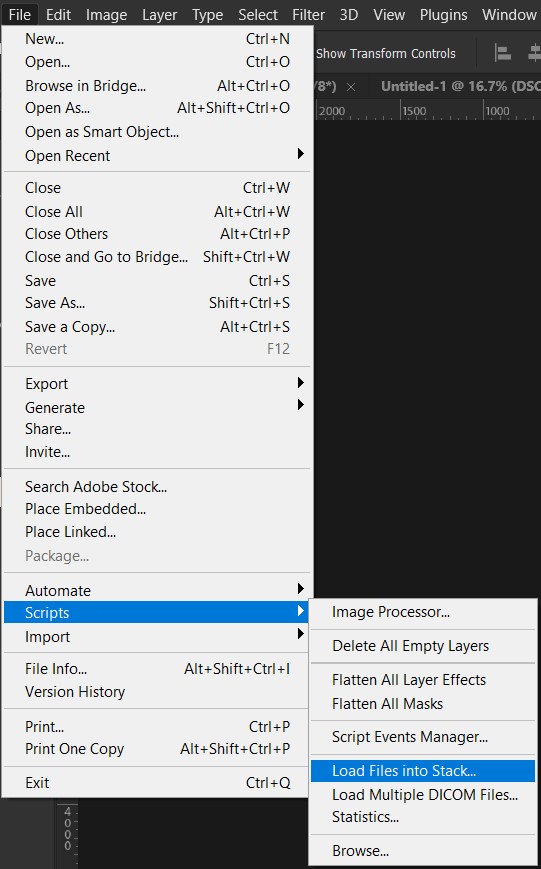Click the align left edges icon
Image resolution: width=541 pixels, height=869 pixels.
pyautogui.click(x=502, y=54)
